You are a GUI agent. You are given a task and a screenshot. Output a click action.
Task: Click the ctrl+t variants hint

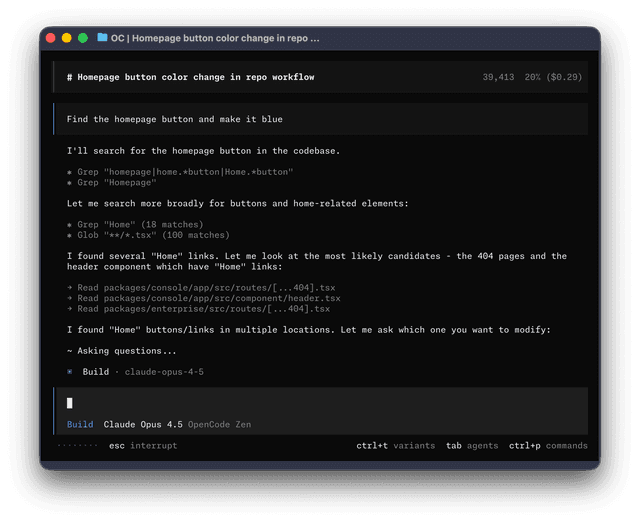(x=396, y=446)
